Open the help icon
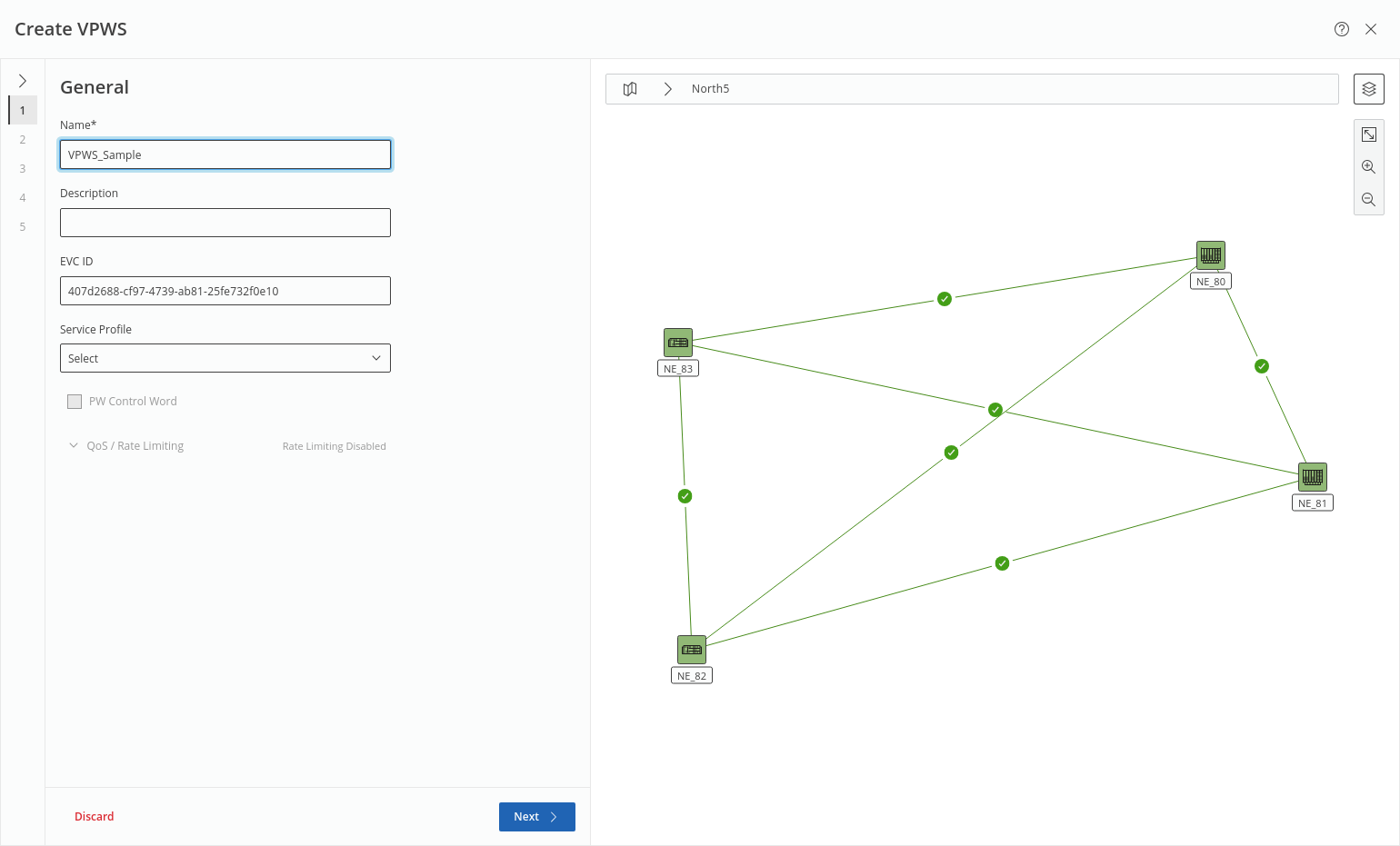Screen dimensions: 1400x846 1341,29
